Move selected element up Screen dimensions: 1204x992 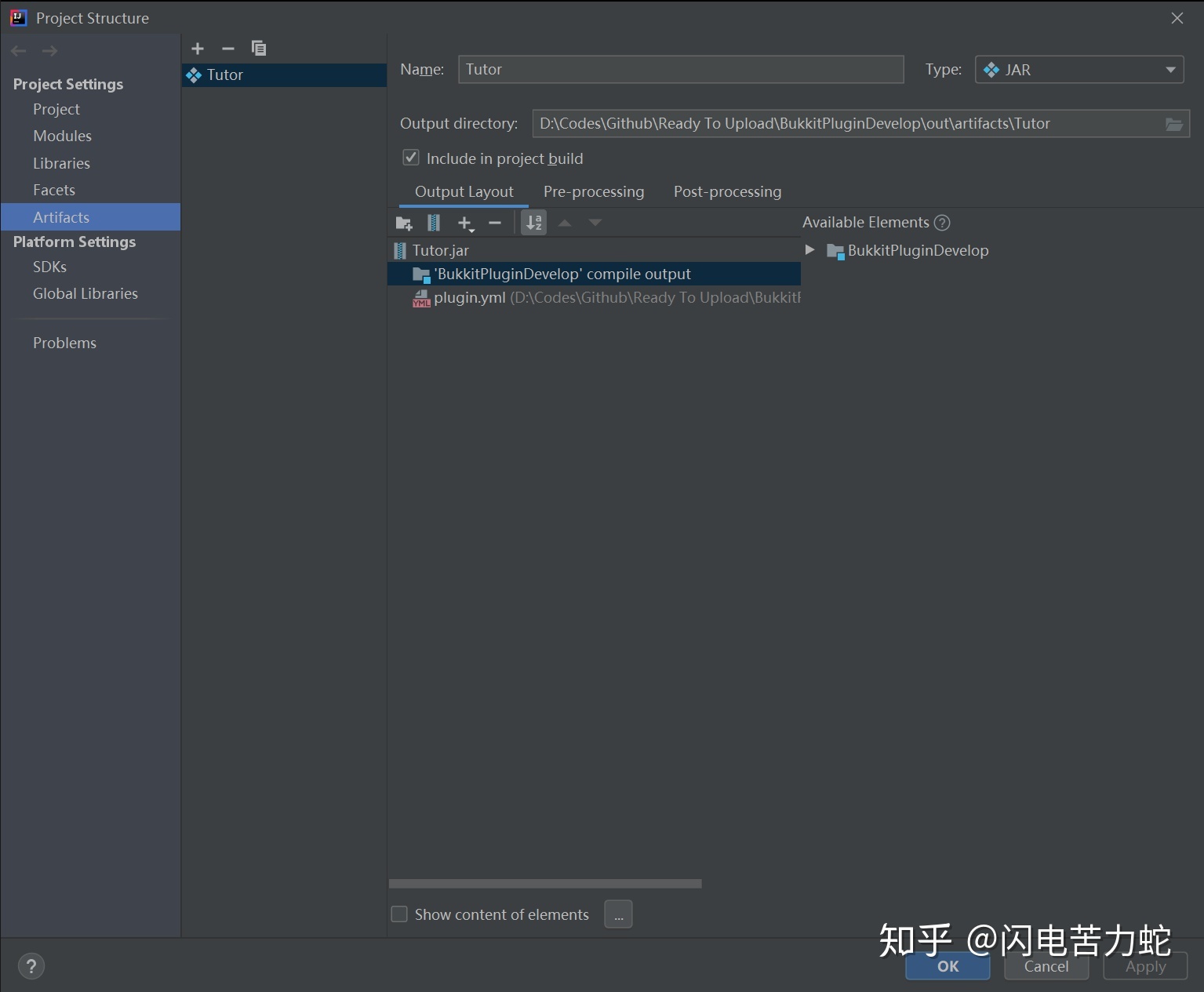point(565,223)
